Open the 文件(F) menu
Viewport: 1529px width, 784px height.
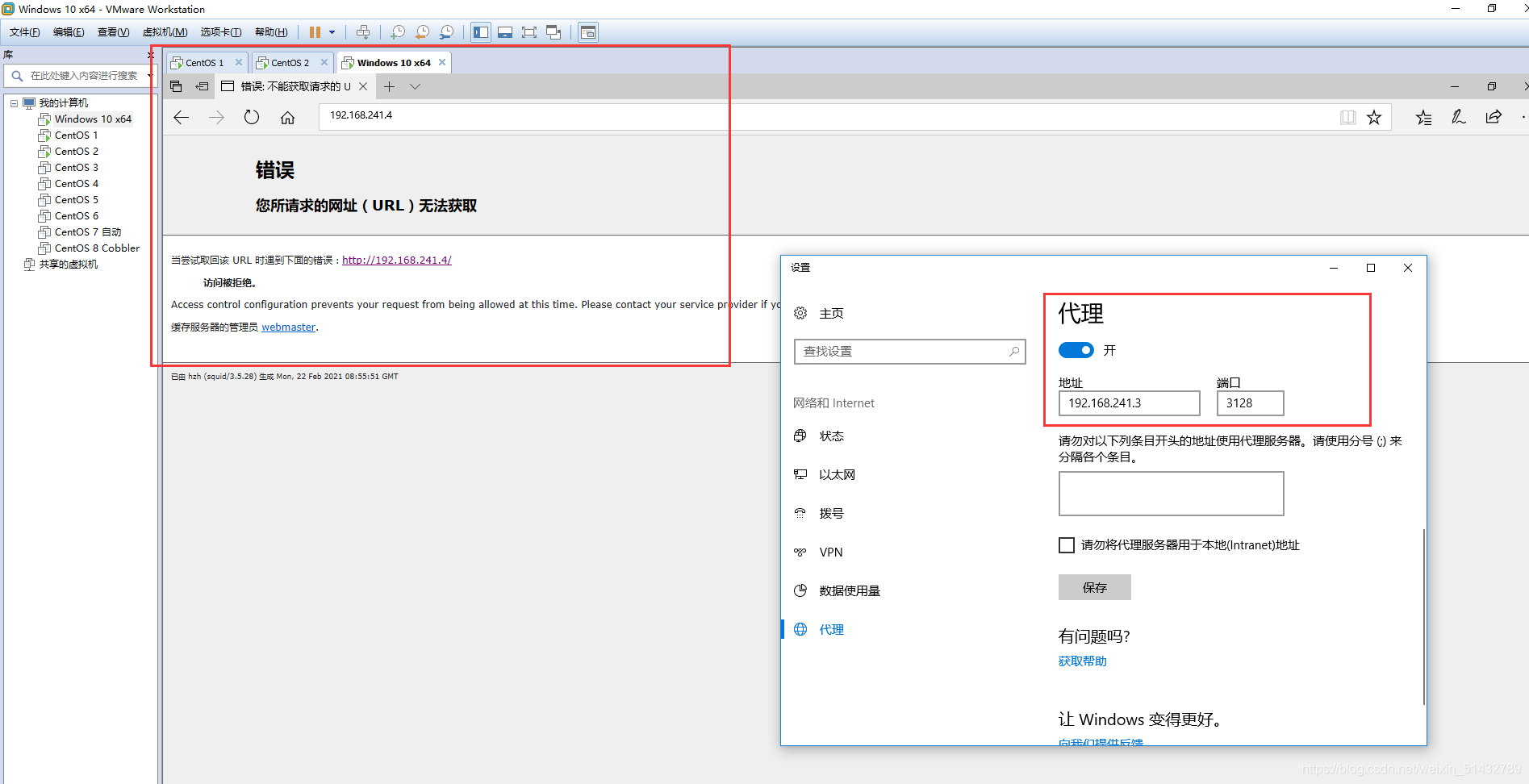(x=24, y=32)
